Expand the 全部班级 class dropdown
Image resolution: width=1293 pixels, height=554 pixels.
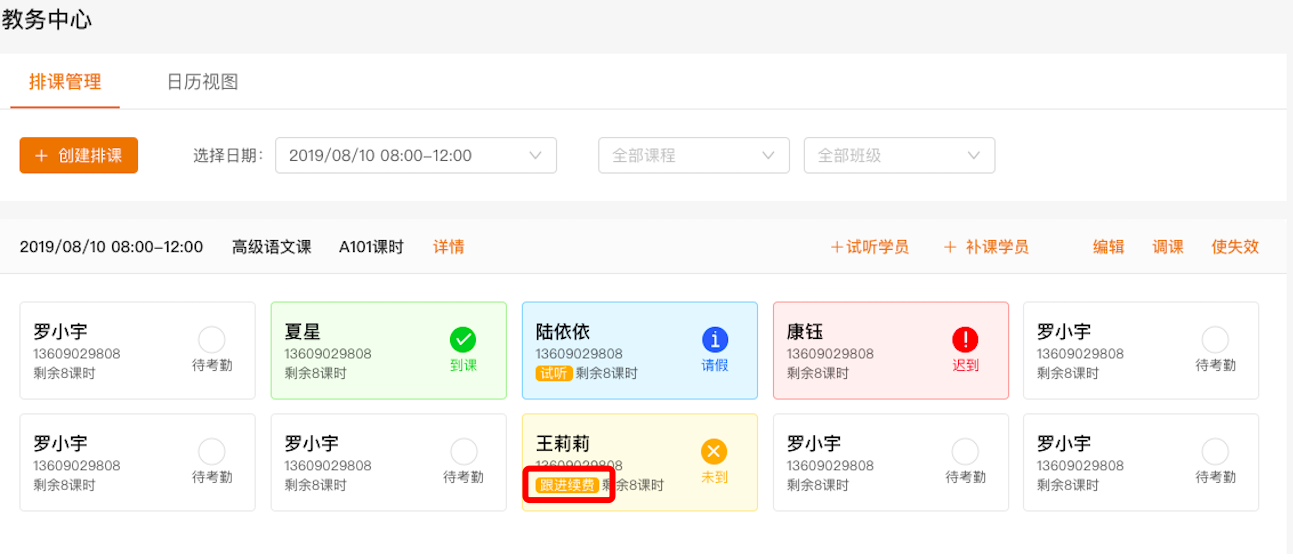coord(899,156)
